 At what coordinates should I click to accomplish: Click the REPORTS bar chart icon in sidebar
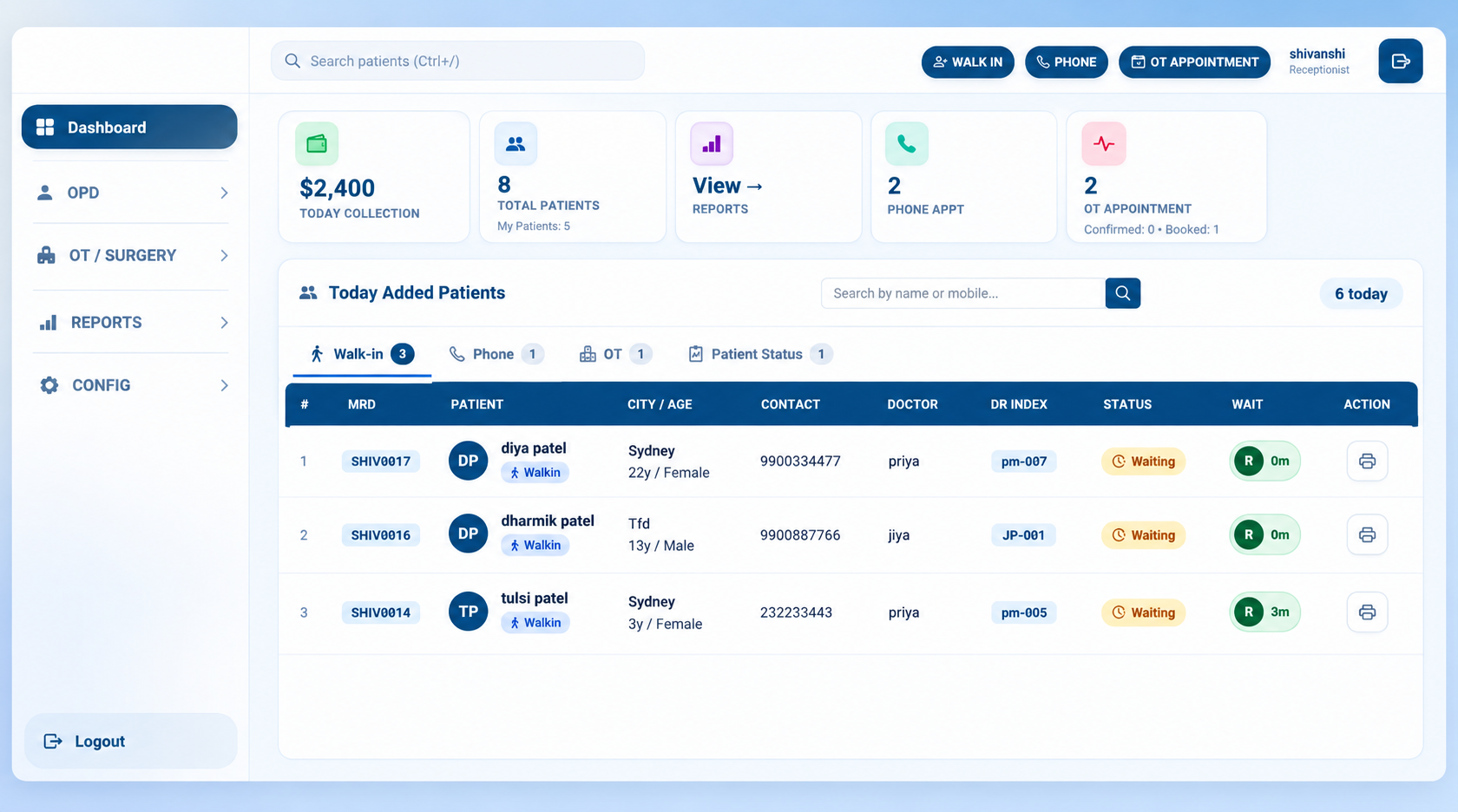pyautogui.click(x=49, y=323)
